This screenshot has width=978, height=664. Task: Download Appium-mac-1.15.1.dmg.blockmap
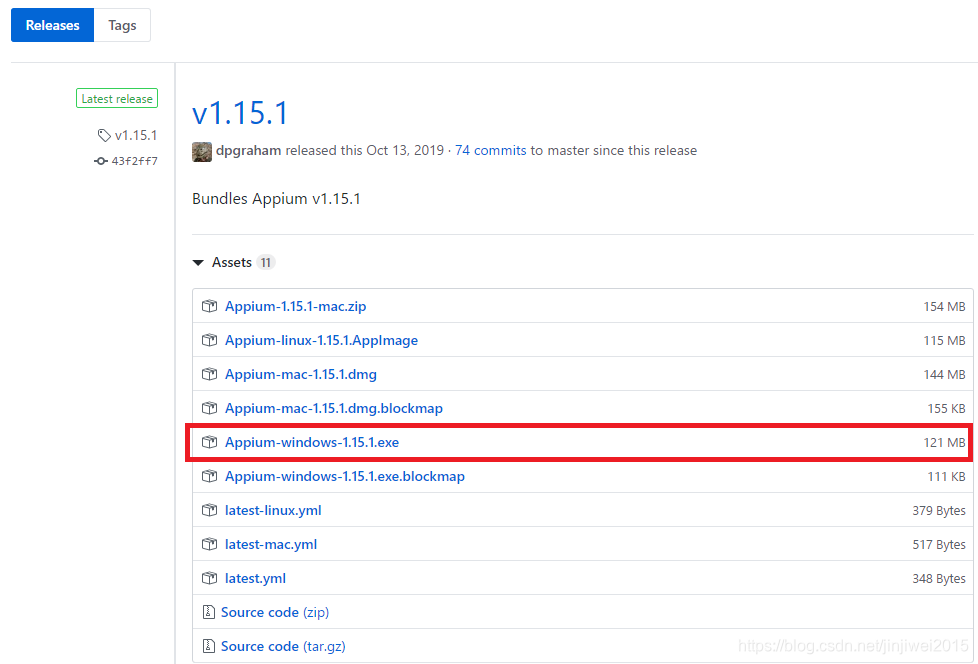[334, 408]
